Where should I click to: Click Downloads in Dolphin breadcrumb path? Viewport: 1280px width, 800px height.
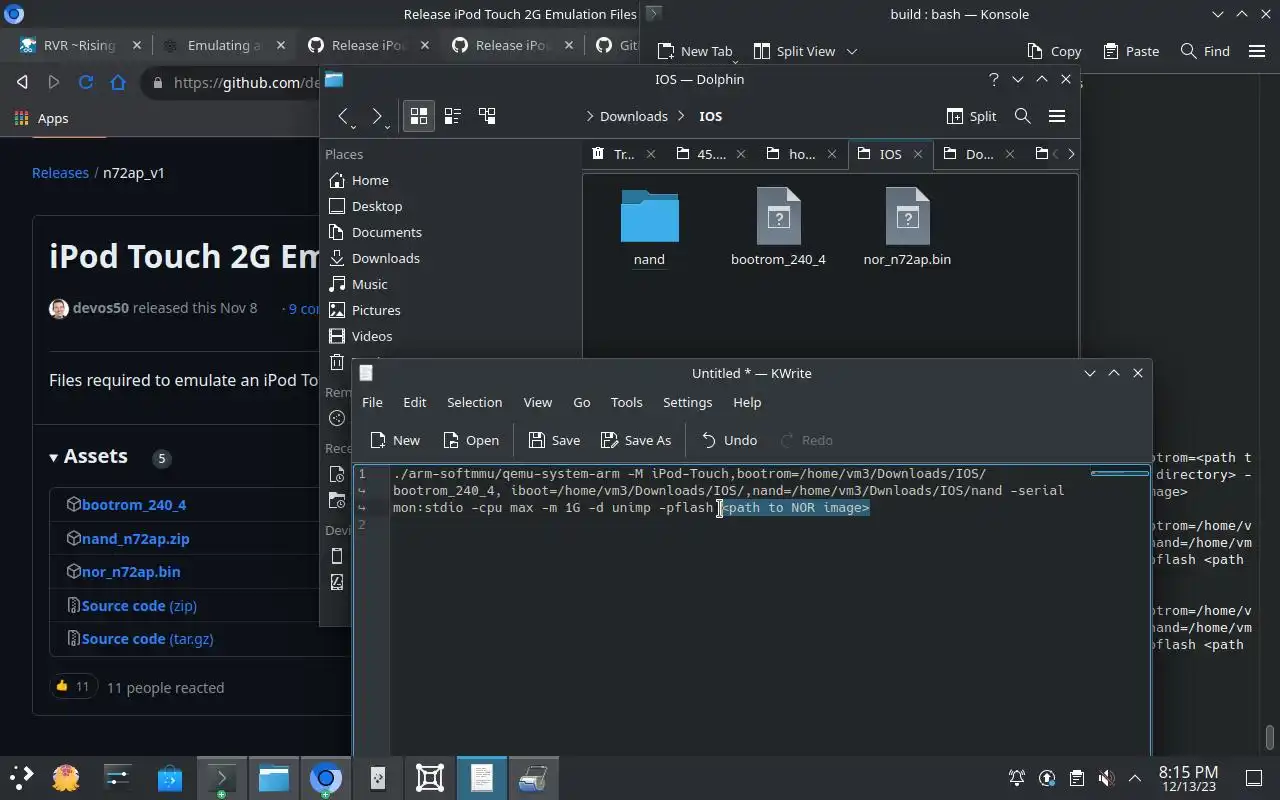(x=633, y=116)
